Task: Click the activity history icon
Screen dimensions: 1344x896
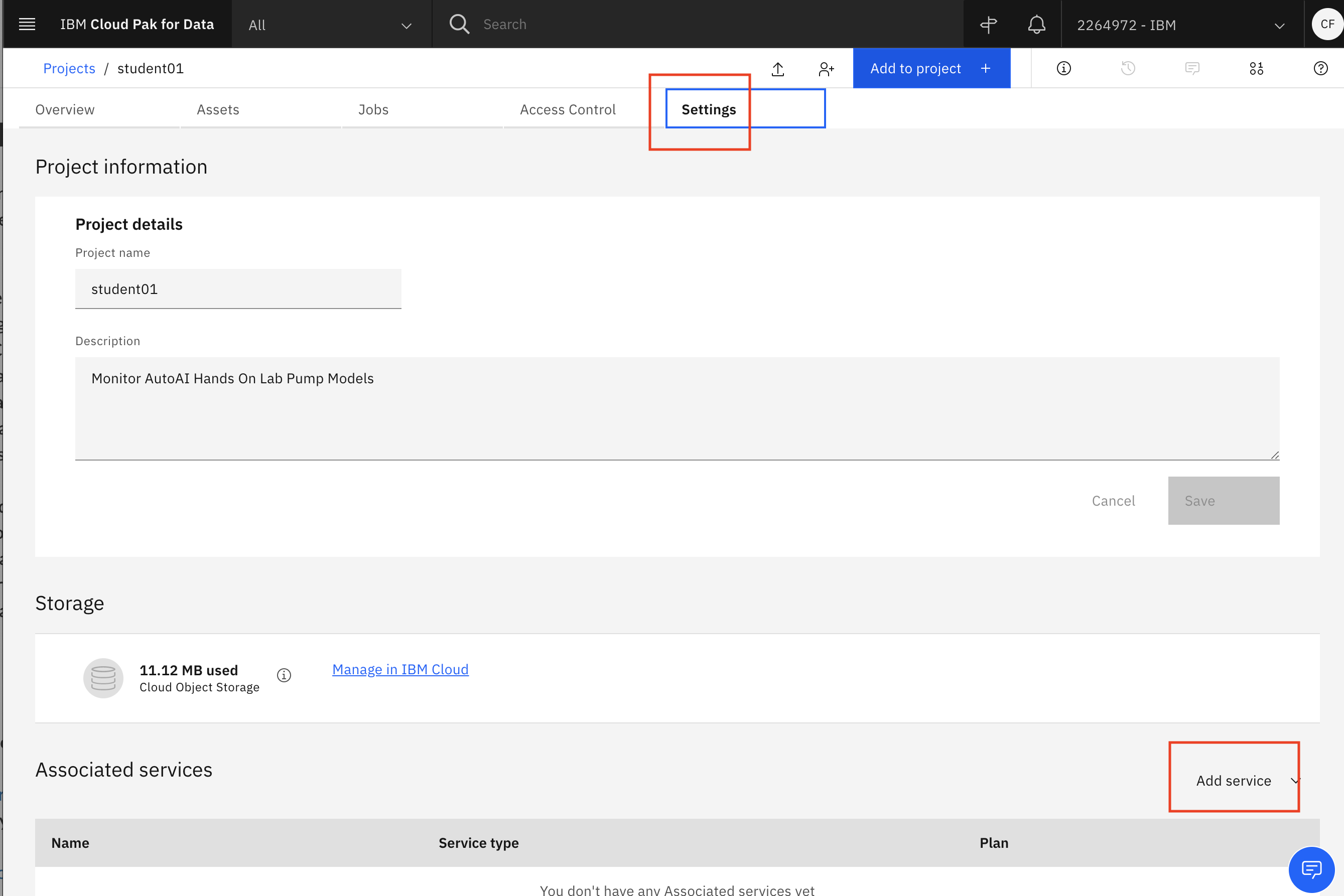Action: point(1128,68)
